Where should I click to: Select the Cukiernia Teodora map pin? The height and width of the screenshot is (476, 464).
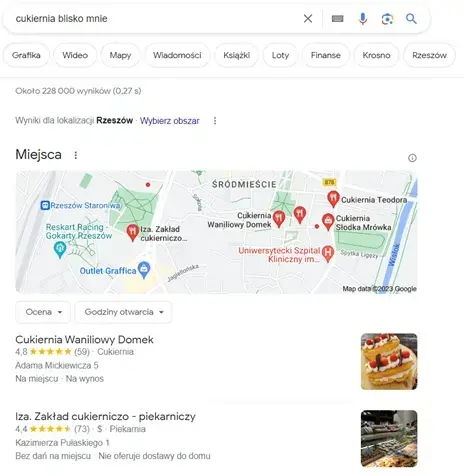pos(333,199)
